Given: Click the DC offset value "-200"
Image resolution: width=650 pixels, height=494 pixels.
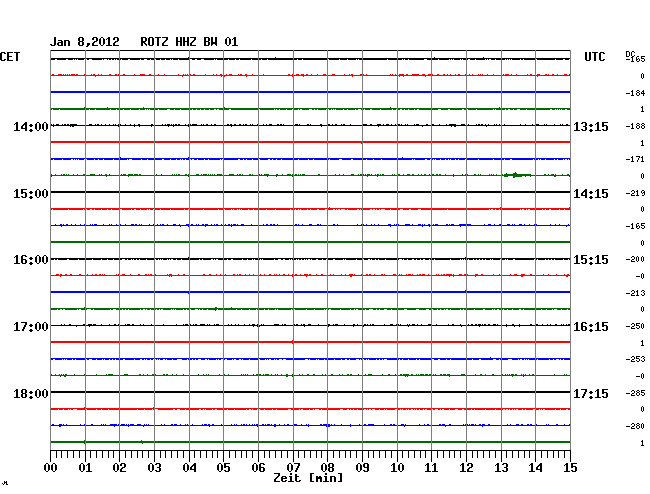Looking at the screenshot, I should point(635,259).
